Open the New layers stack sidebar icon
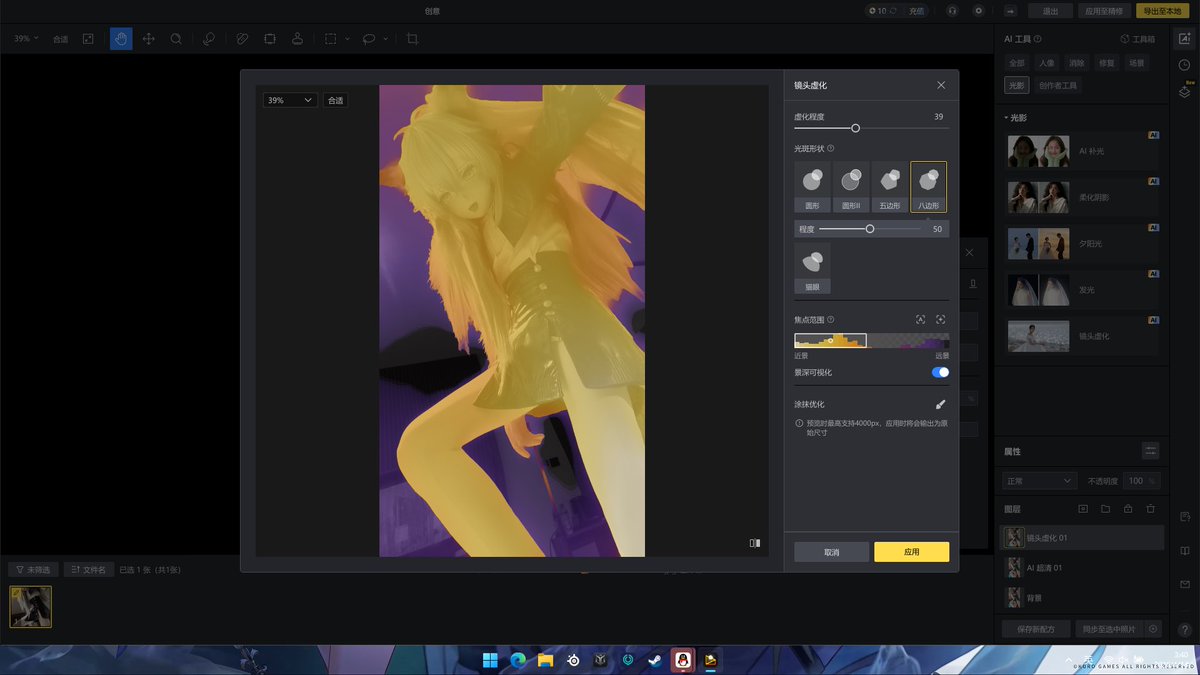The height and width of the screenshot is (675, 1200). click(1185, 91)
